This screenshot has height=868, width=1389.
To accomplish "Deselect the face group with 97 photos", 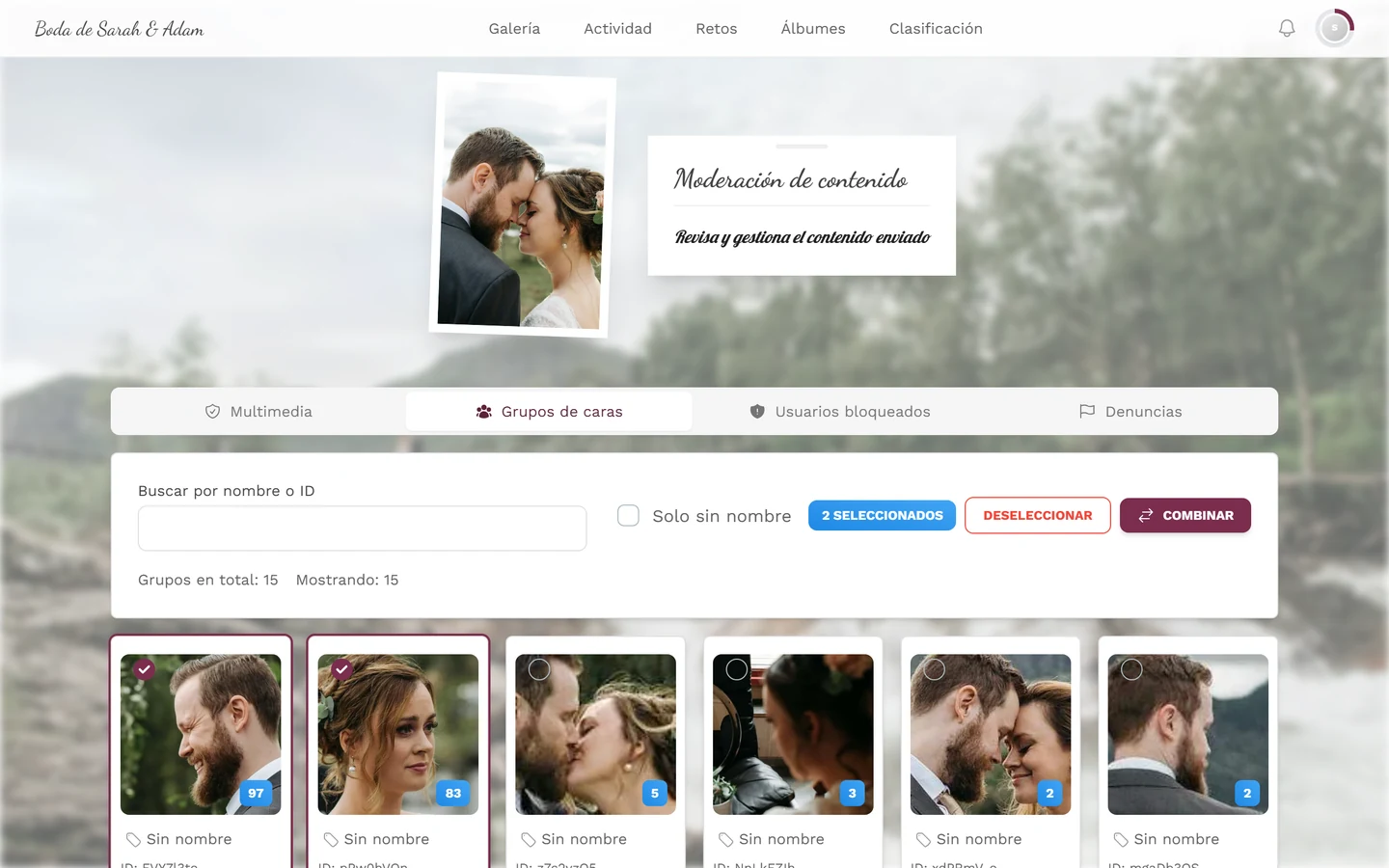I will click(145, 668).
